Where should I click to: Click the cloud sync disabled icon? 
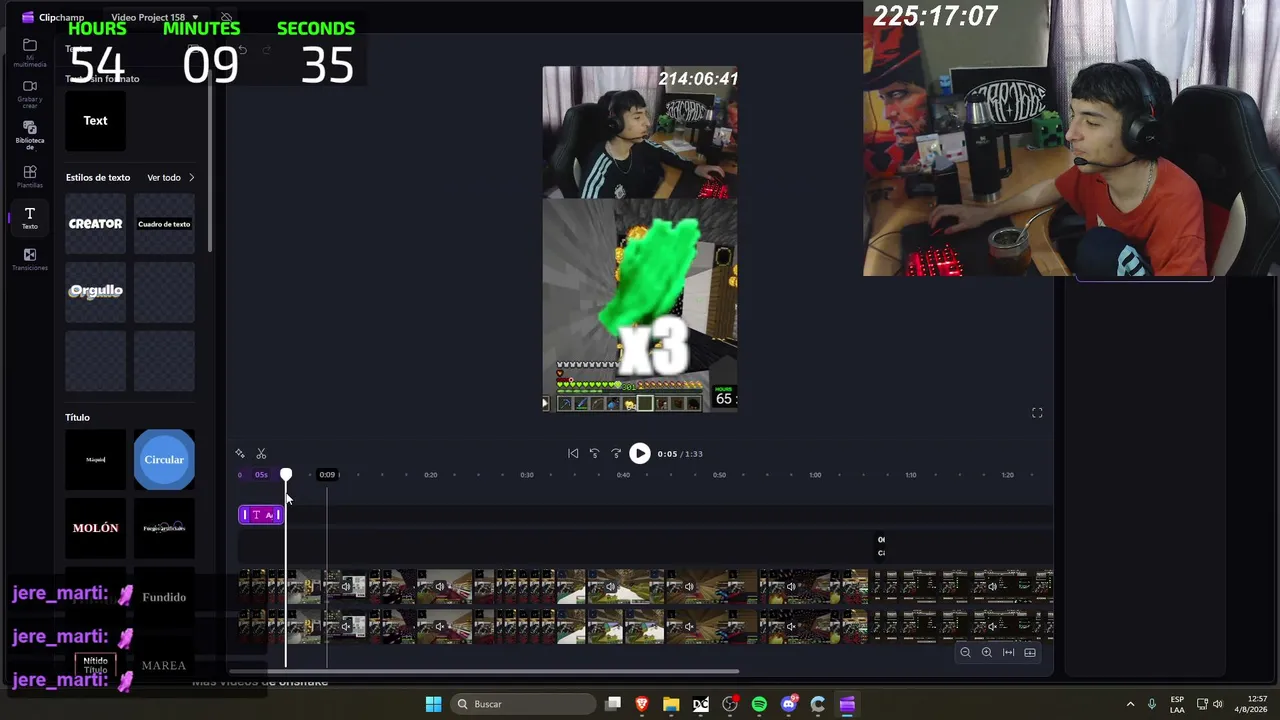pyautogui.click(x=227, y=17)
